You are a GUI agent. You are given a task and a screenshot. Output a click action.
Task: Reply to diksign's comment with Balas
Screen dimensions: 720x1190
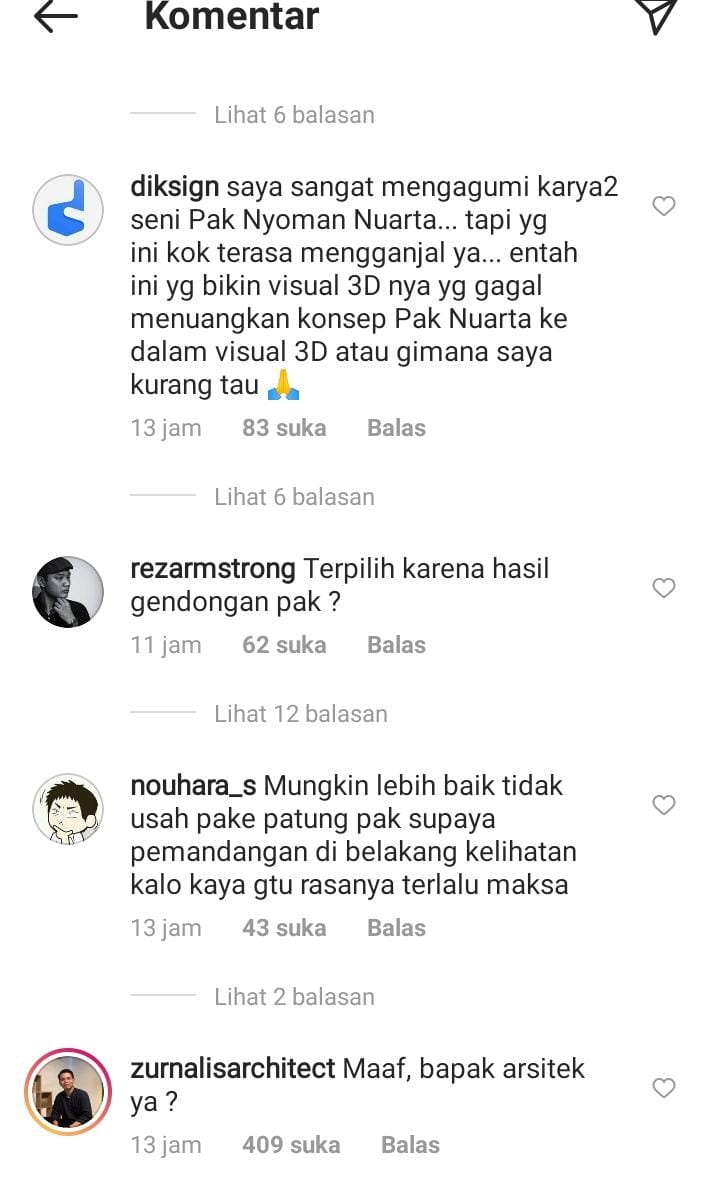tap(396, 428)
